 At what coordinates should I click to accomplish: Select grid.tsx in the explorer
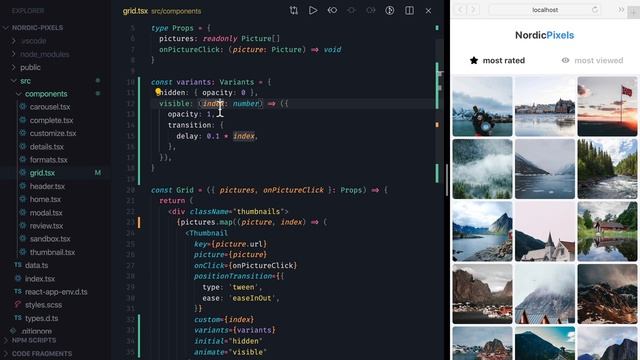click(x=42, y=173)
